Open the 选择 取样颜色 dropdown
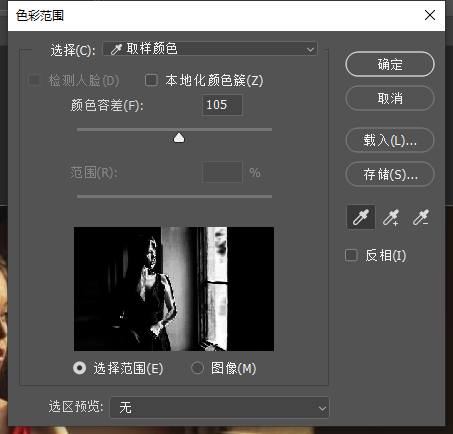The height and width of the screenshot is (434, 453). point(210,49)
